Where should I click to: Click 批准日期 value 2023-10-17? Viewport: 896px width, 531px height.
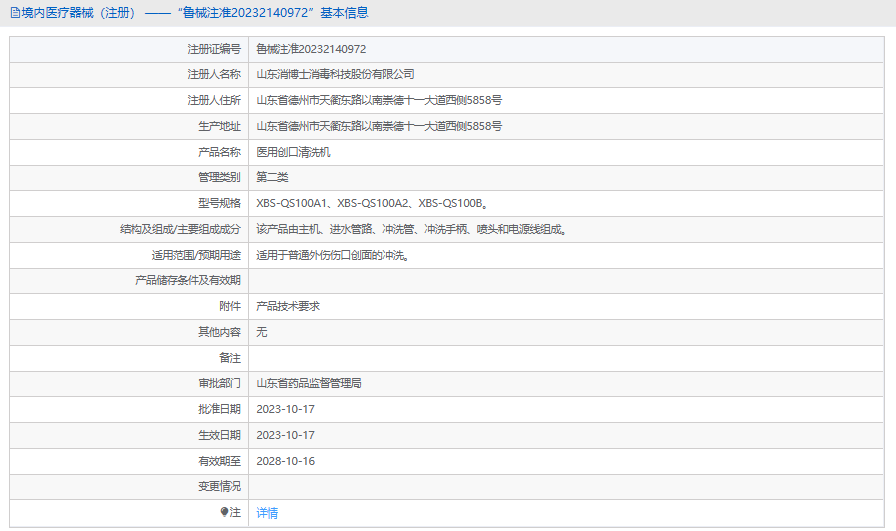tap(285, 409)
